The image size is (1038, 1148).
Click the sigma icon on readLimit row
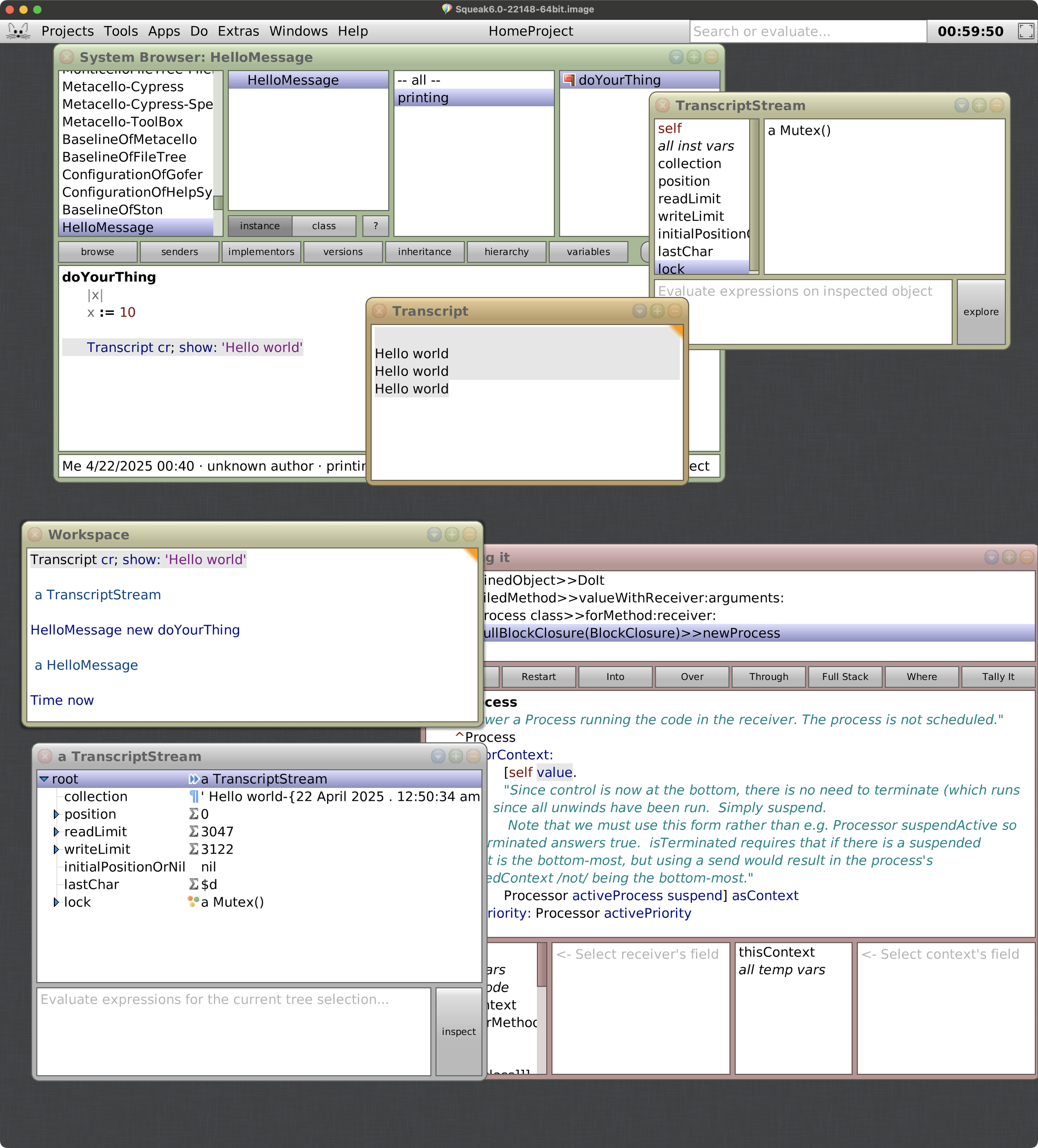(x=194, y=832)
